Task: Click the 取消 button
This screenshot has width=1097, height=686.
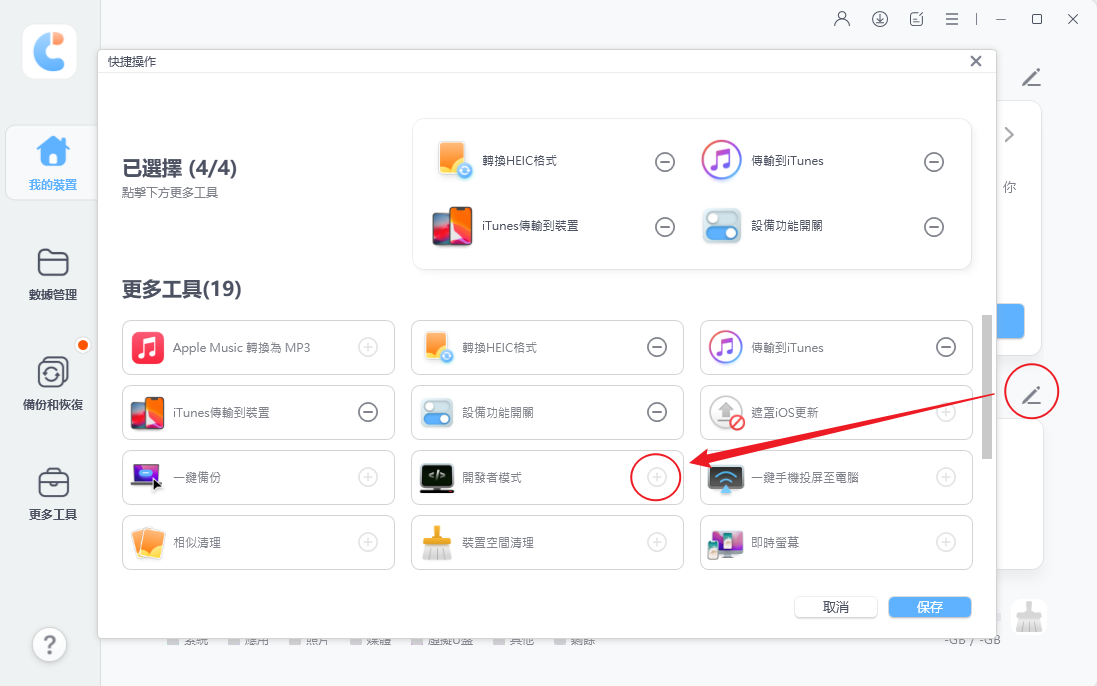Action: click(x=835, y=607)
